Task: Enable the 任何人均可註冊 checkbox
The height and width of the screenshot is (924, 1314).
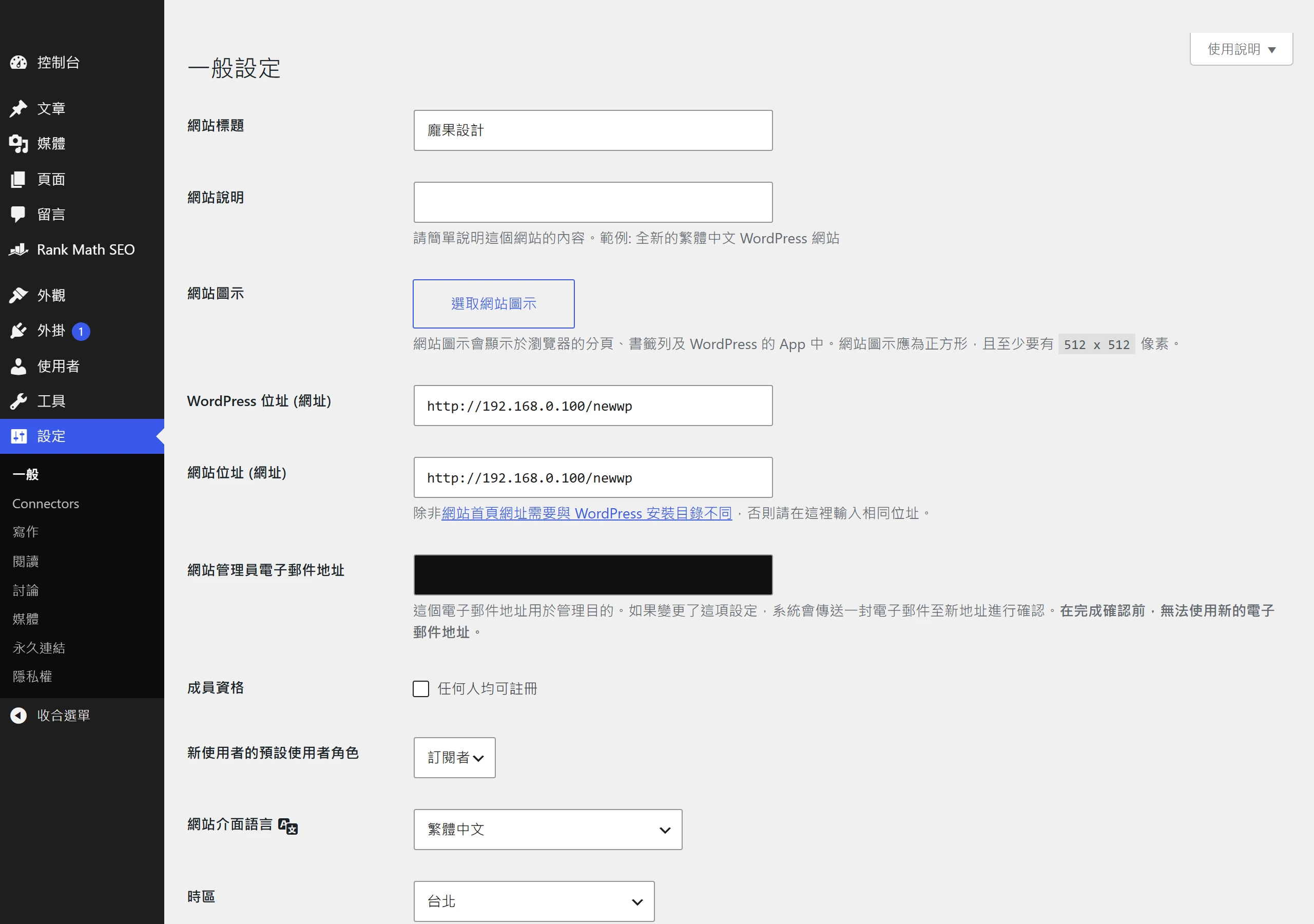Action: (421, 689)
